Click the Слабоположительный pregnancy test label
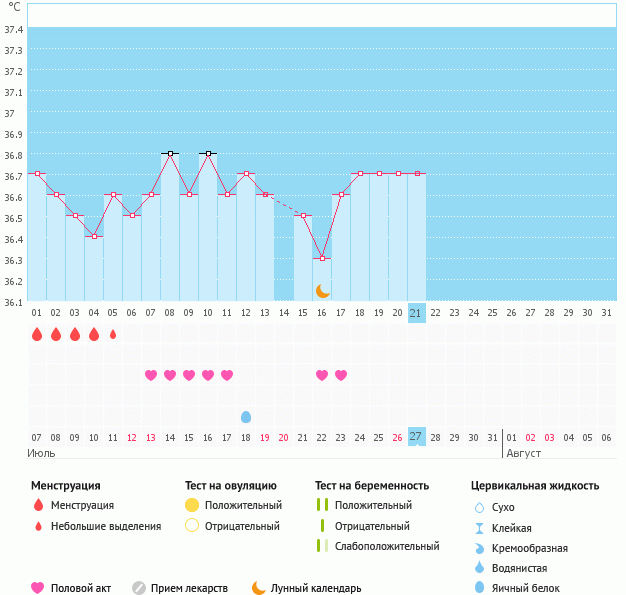This screenshot has height=595, width=626. [387, 546]
